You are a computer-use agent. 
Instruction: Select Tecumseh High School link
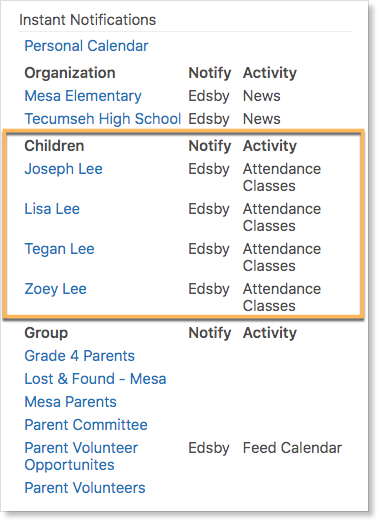click(x=103, y=119)
